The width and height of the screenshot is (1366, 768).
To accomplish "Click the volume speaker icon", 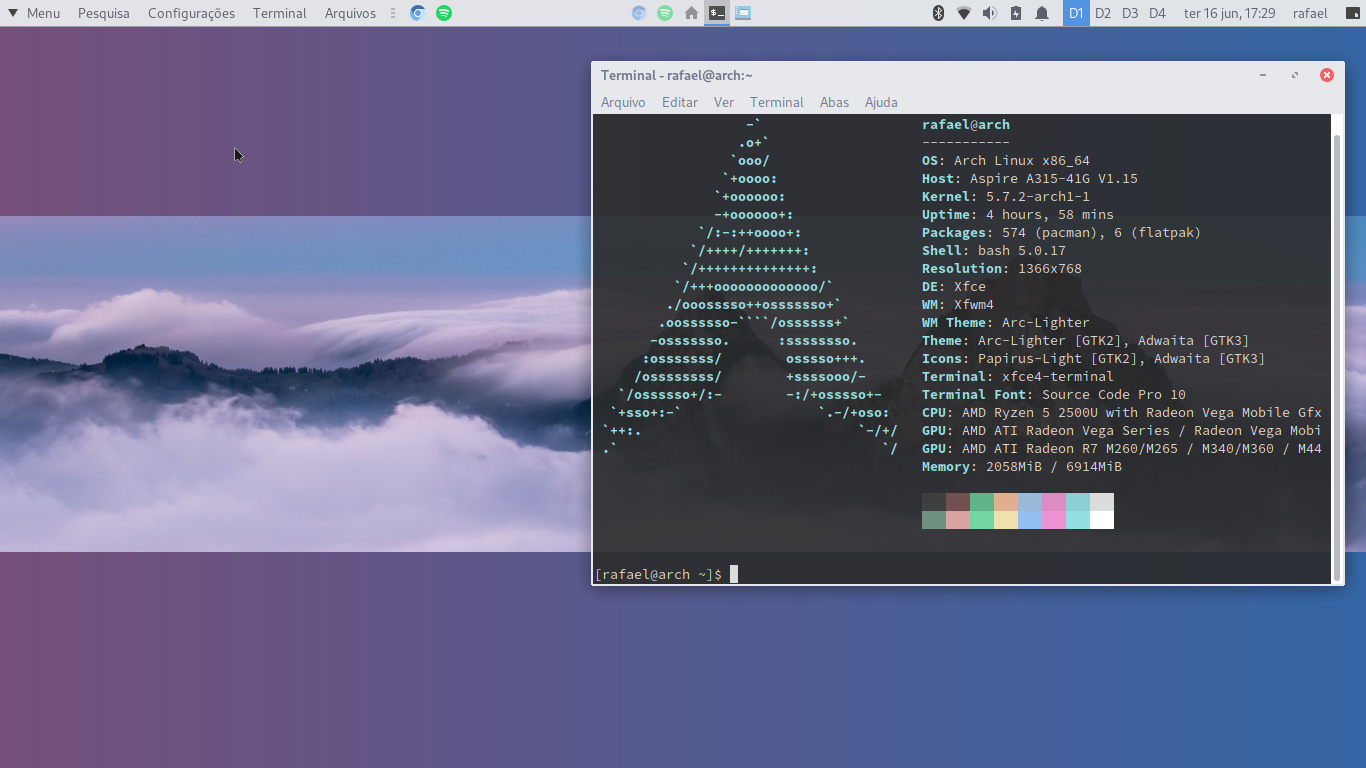I will click(x=990, y=13).
